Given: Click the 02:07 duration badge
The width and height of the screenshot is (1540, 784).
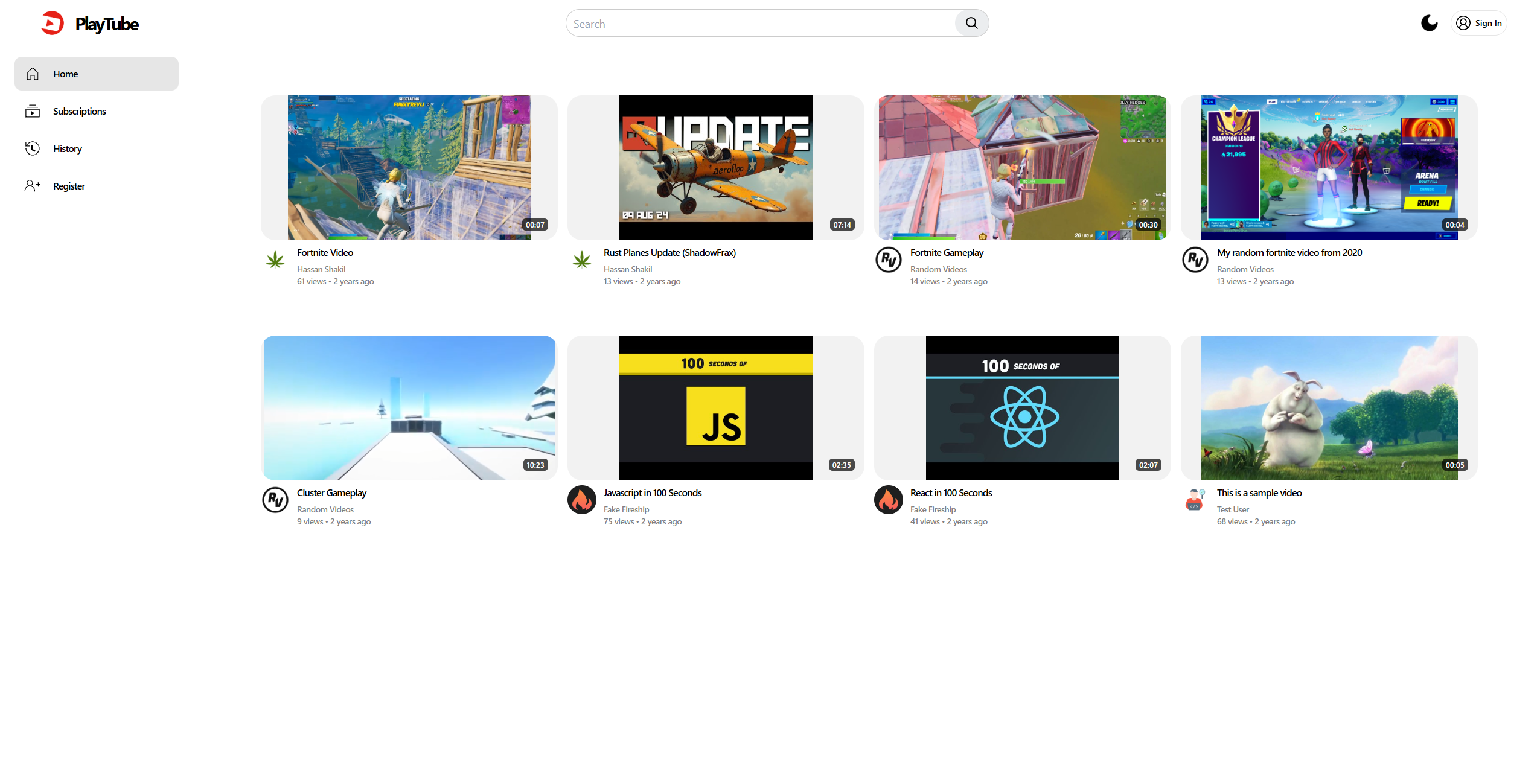Looking at the screenshot, I should tap(1148, 465).
